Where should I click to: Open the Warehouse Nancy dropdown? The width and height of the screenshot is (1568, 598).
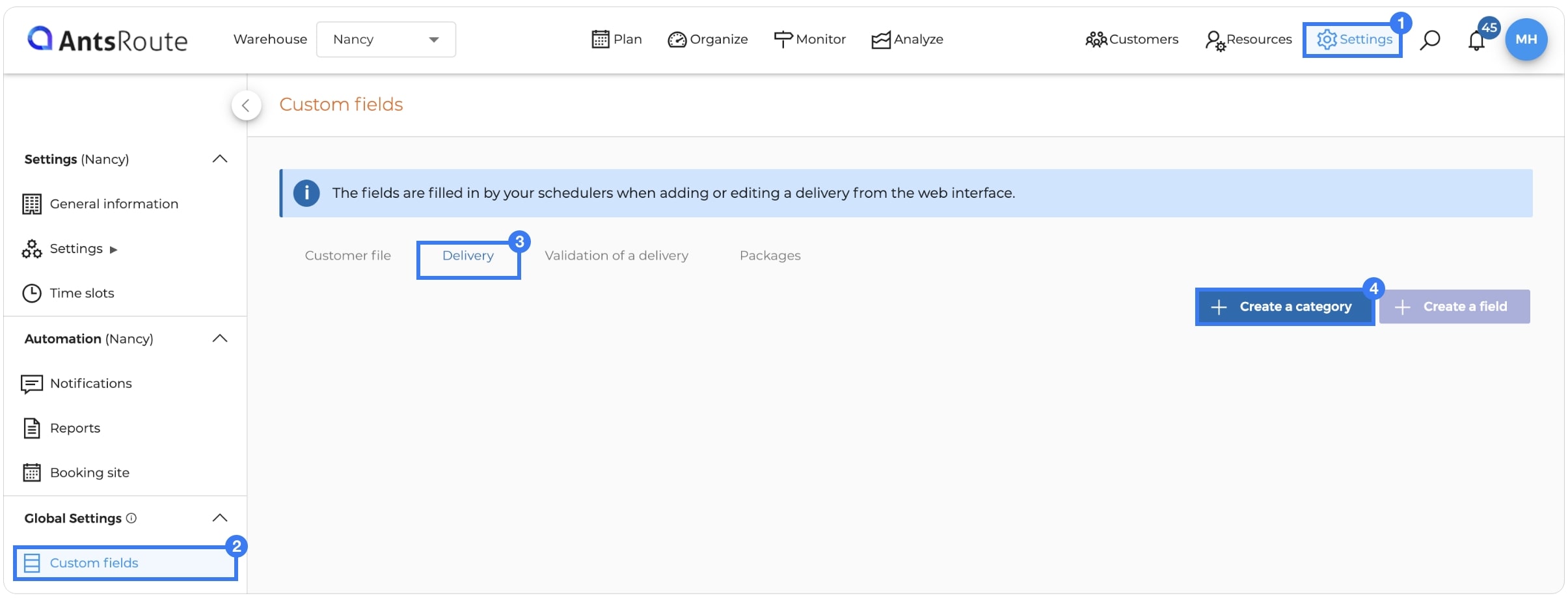pyautogui.click(x=386, y=40)
